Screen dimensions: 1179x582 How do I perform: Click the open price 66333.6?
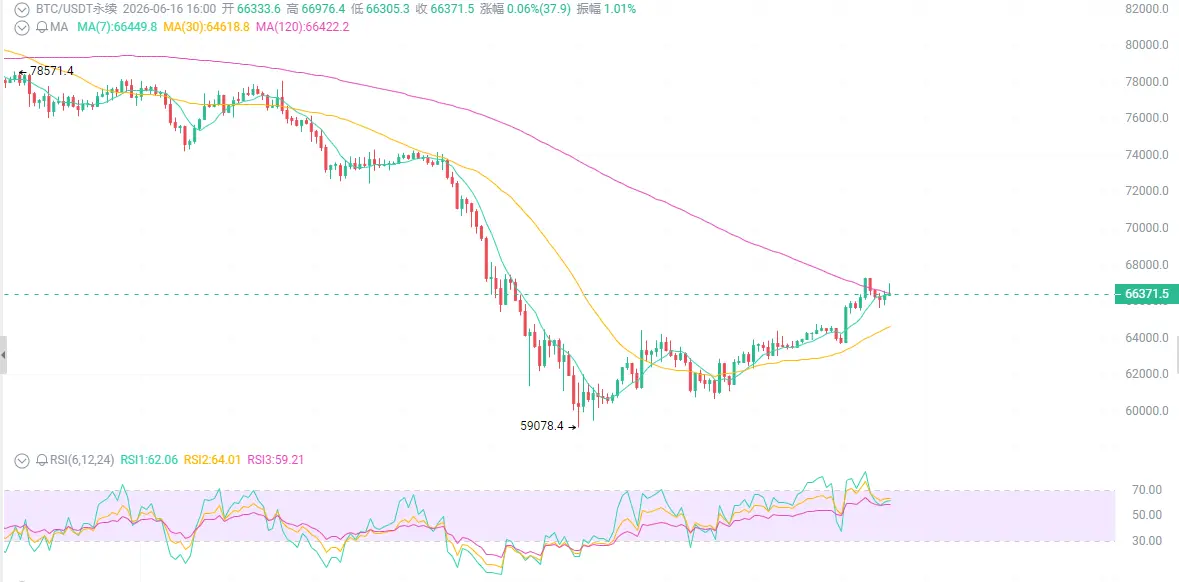click(x=260, y=10)
